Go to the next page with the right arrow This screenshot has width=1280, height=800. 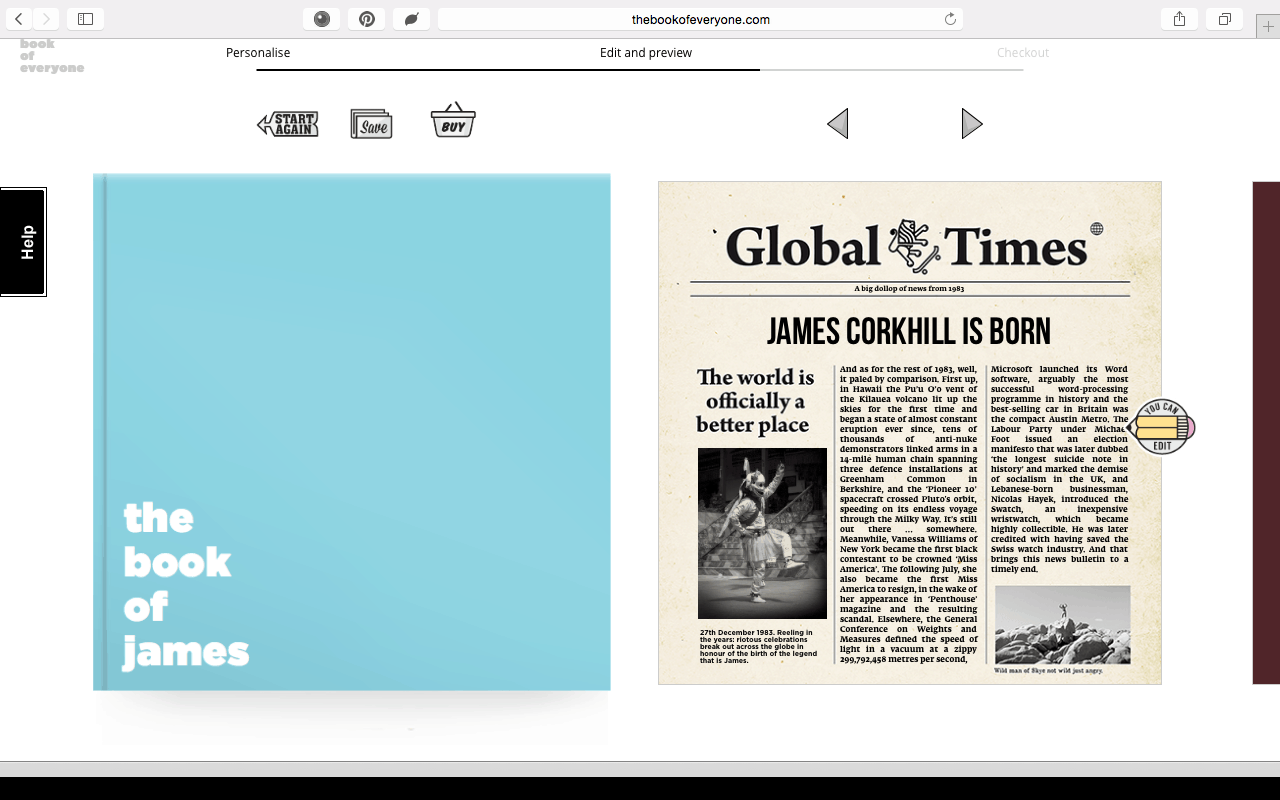972,124
